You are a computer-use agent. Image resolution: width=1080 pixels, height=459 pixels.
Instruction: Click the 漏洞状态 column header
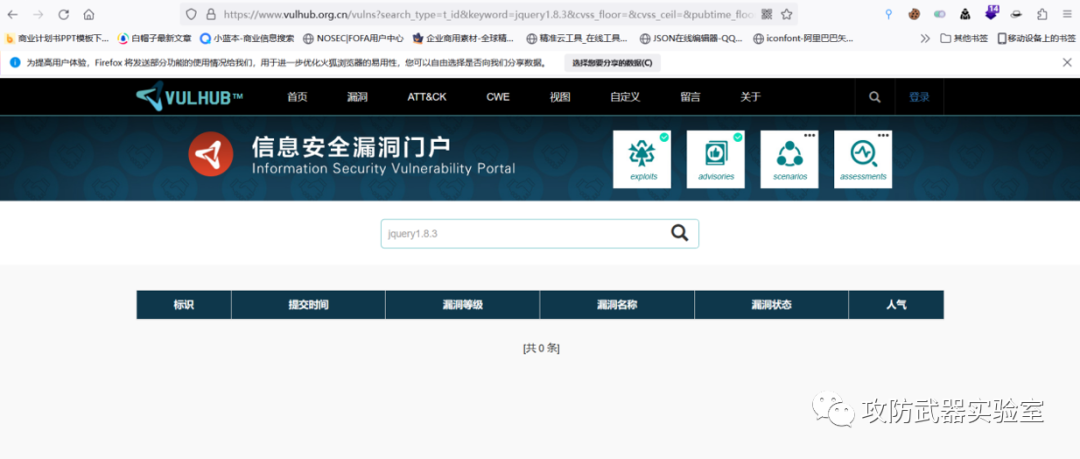(771, 305)
